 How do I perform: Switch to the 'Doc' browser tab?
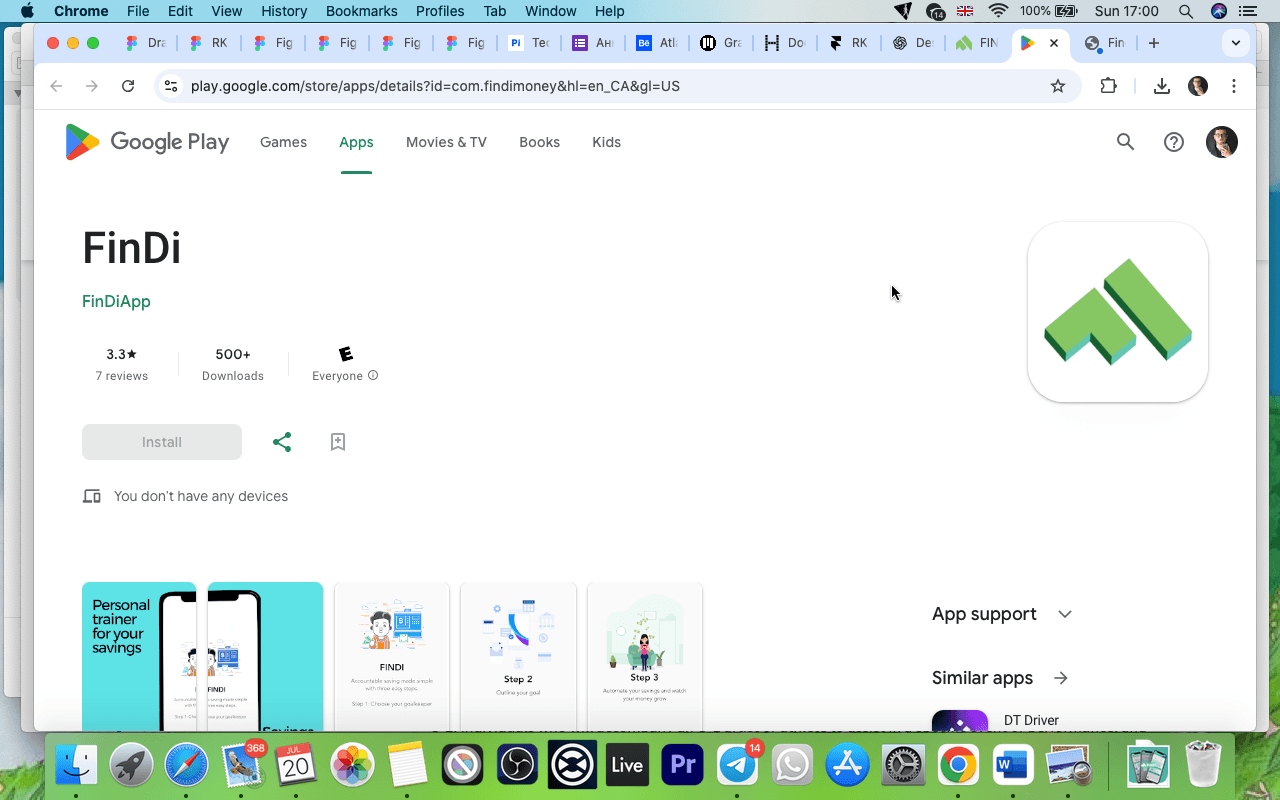pyautogui.click(x=785, y=43)
